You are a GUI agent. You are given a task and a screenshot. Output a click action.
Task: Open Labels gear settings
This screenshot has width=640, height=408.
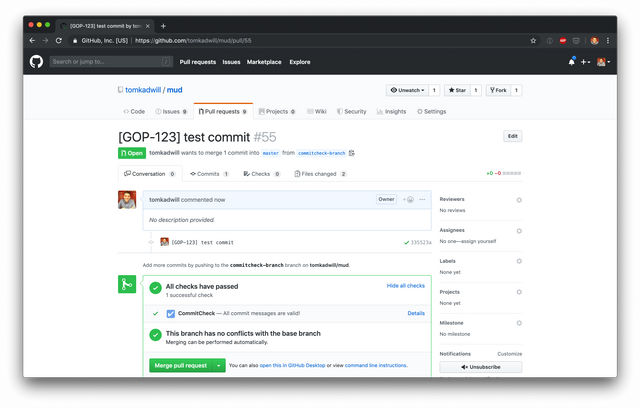pos(519,261)
